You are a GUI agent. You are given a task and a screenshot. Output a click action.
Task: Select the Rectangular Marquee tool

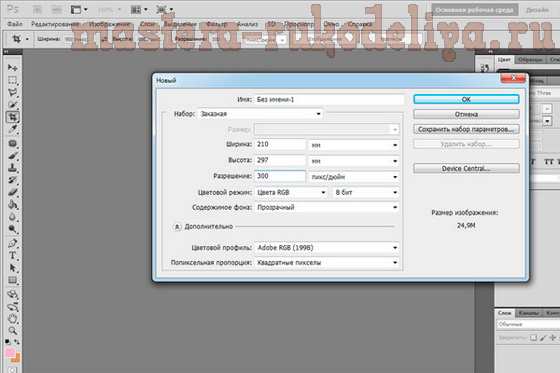tap(12, 80)
